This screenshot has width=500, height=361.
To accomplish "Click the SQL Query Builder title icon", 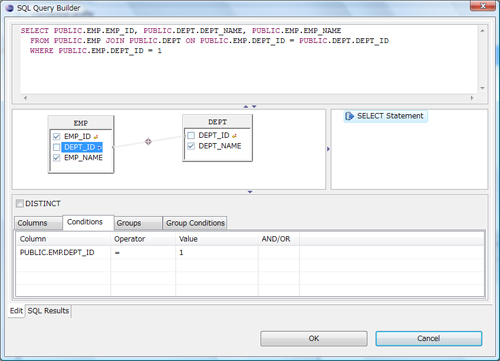I will tap(10, 8).
